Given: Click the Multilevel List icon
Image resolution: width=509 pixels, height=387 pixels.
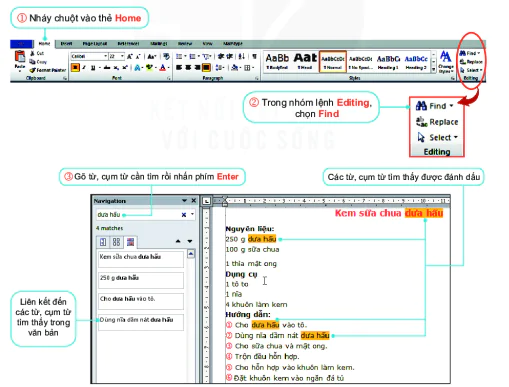Looking at the screenshot, I should 206,56.
